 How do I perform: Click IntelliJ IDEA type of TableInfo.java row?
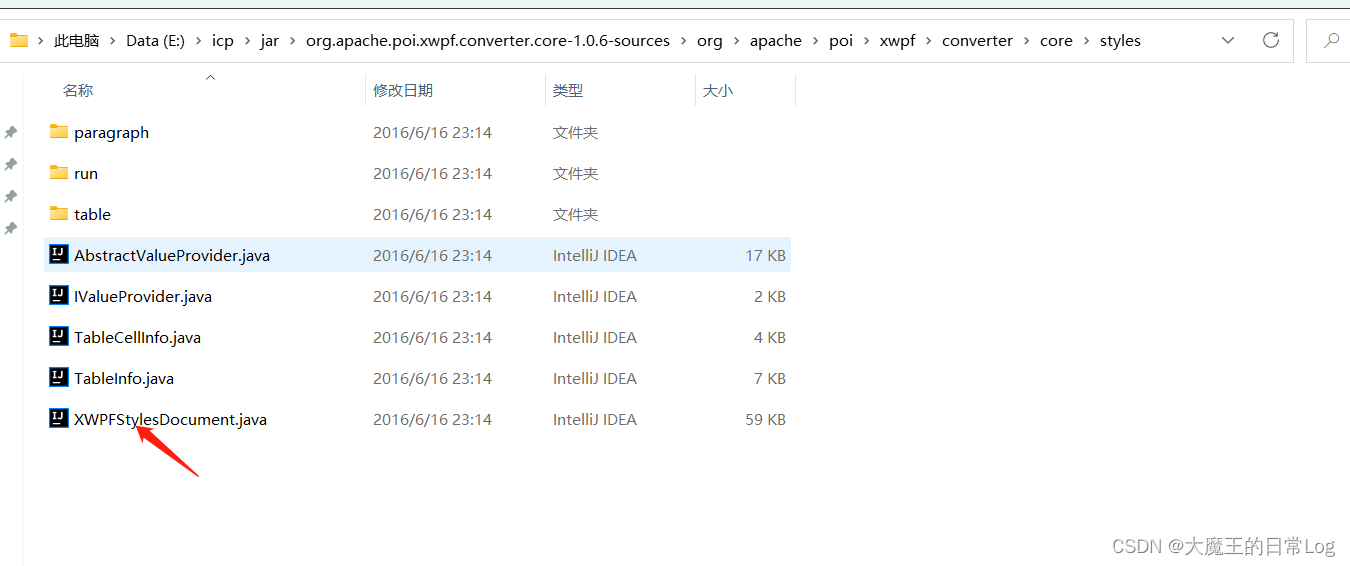coord(595,378)
